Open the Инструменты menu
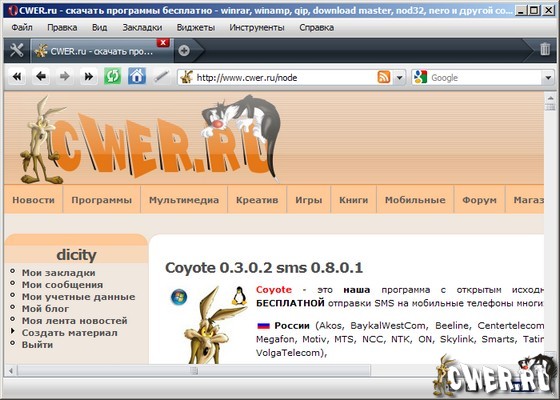The height and width of the screenshot is (400, 560). (257, 28)
